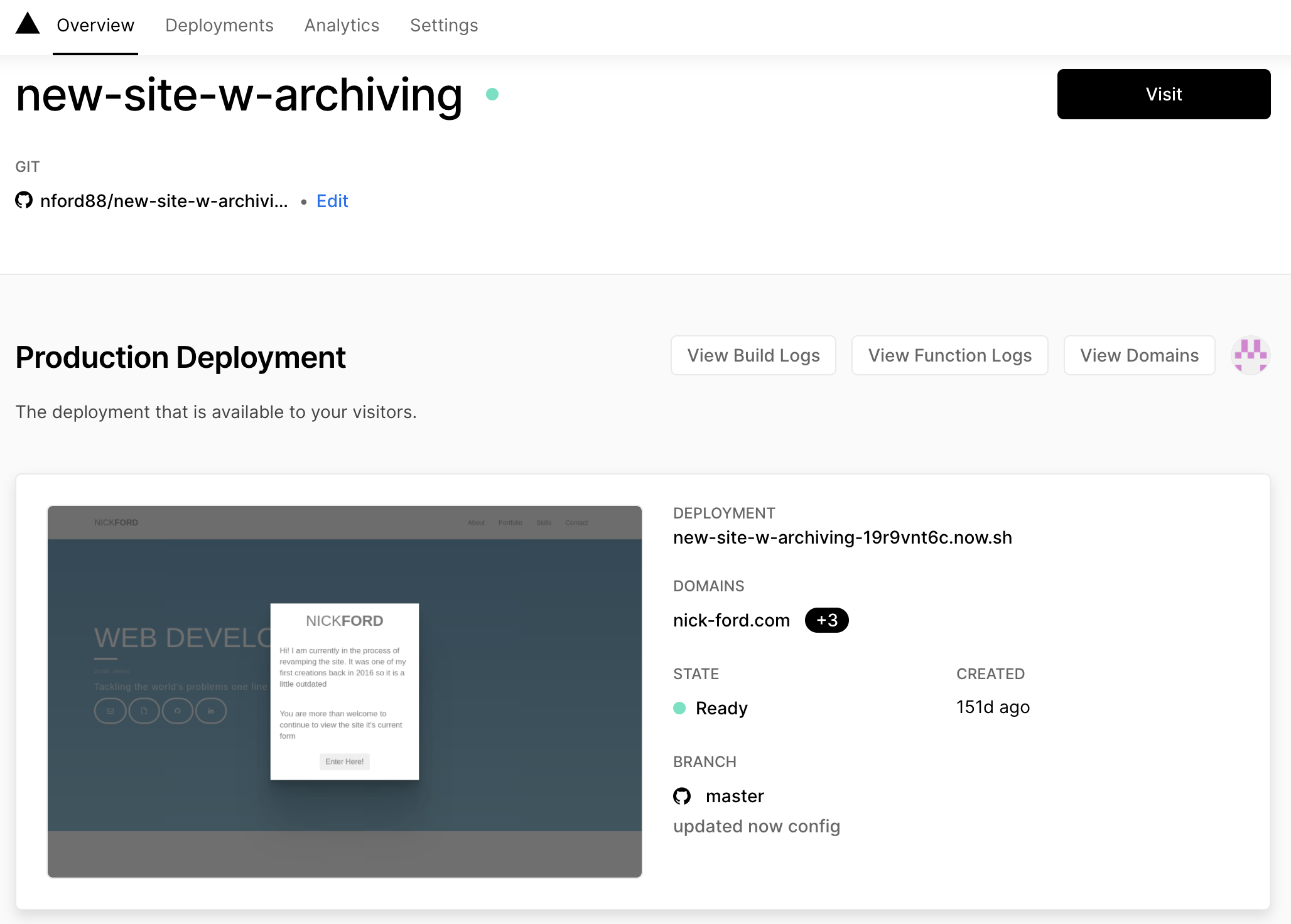
Task: Click the Ready state text
Action: click(x=721, y=708)
